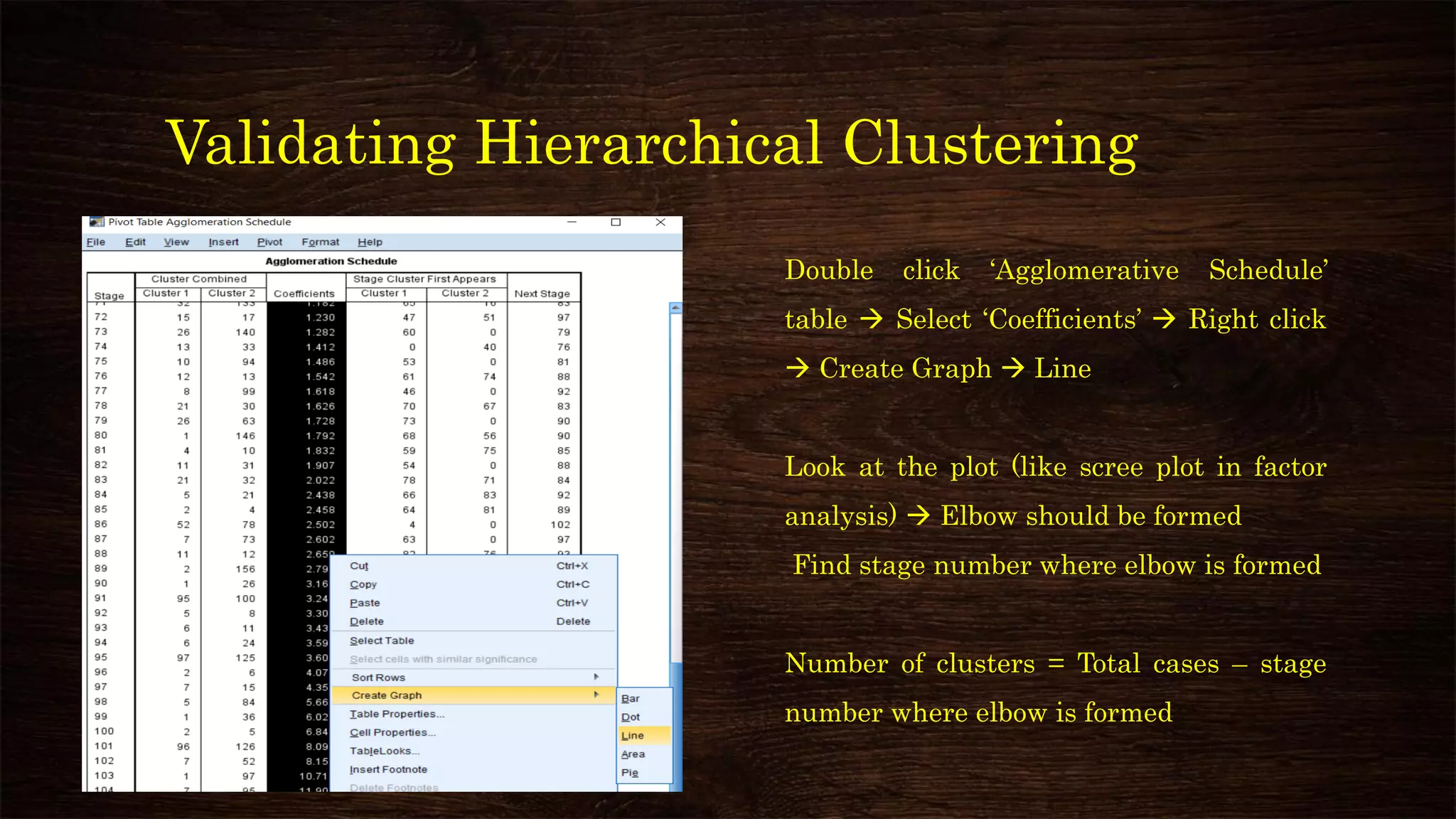Open TableLooks from context menu

click(x=474, y=751)
